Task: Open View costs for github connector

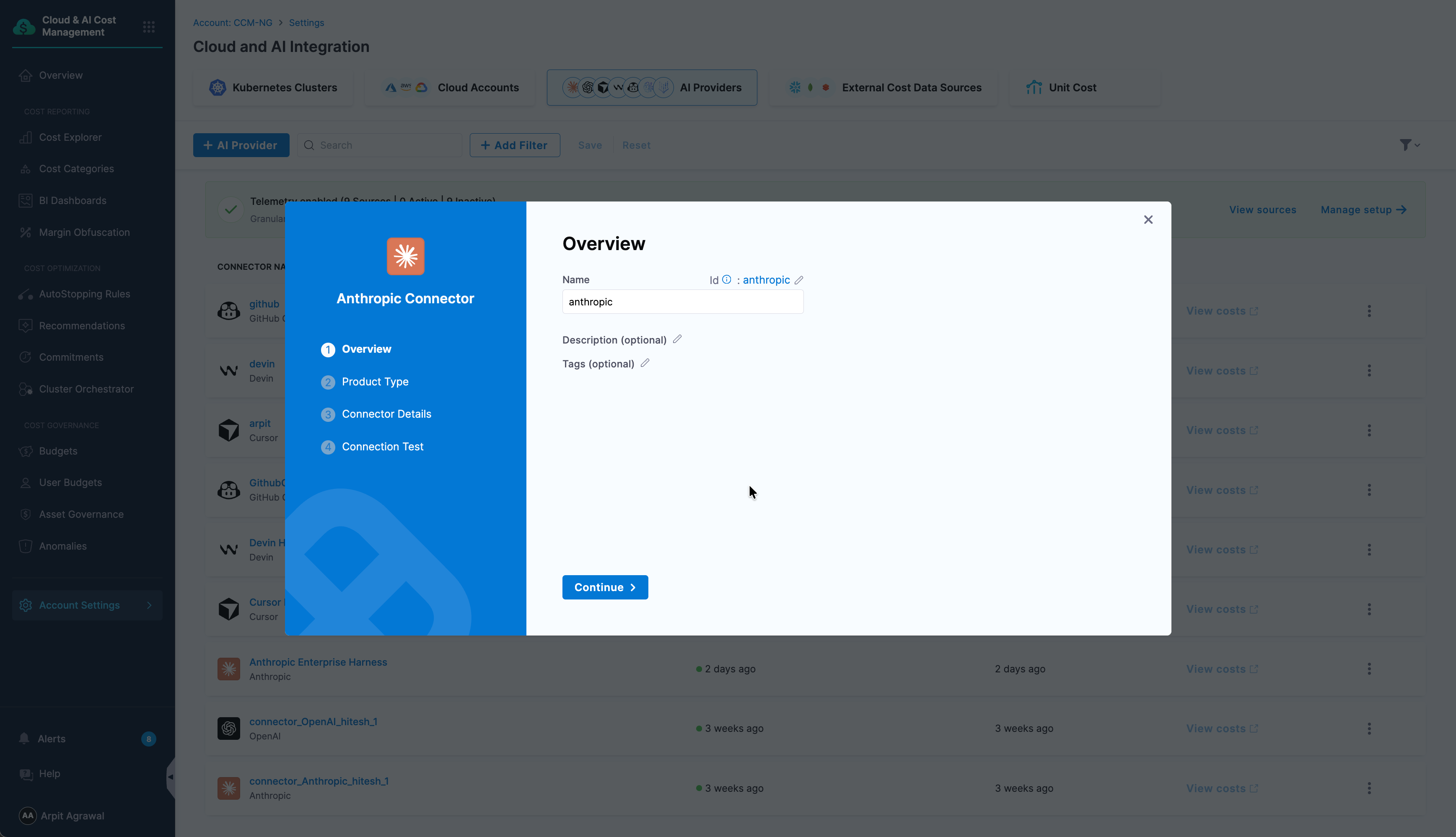Action: tap(1222, 311)
